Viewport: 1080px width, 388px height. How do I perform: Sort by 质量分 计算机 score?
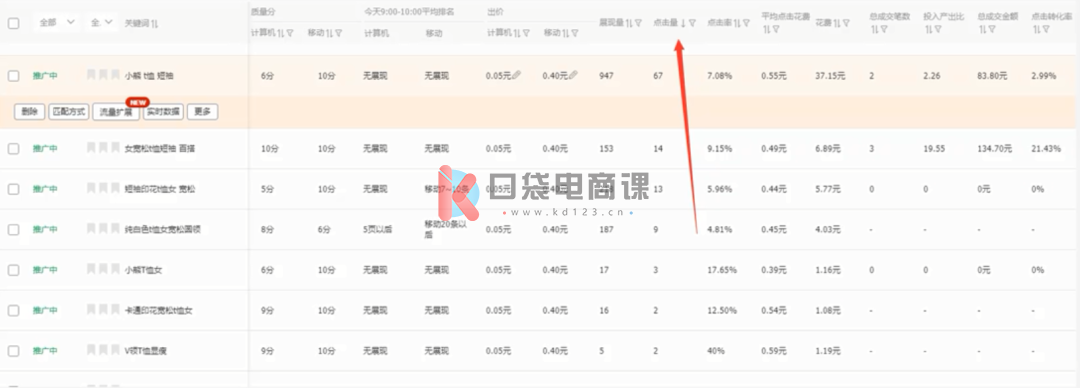click(x=280, y=33)
